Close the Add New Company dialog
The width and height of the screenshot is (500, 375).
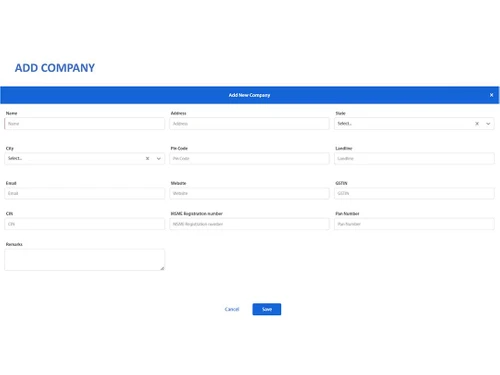pyautogui.click(x=491, y=95)
